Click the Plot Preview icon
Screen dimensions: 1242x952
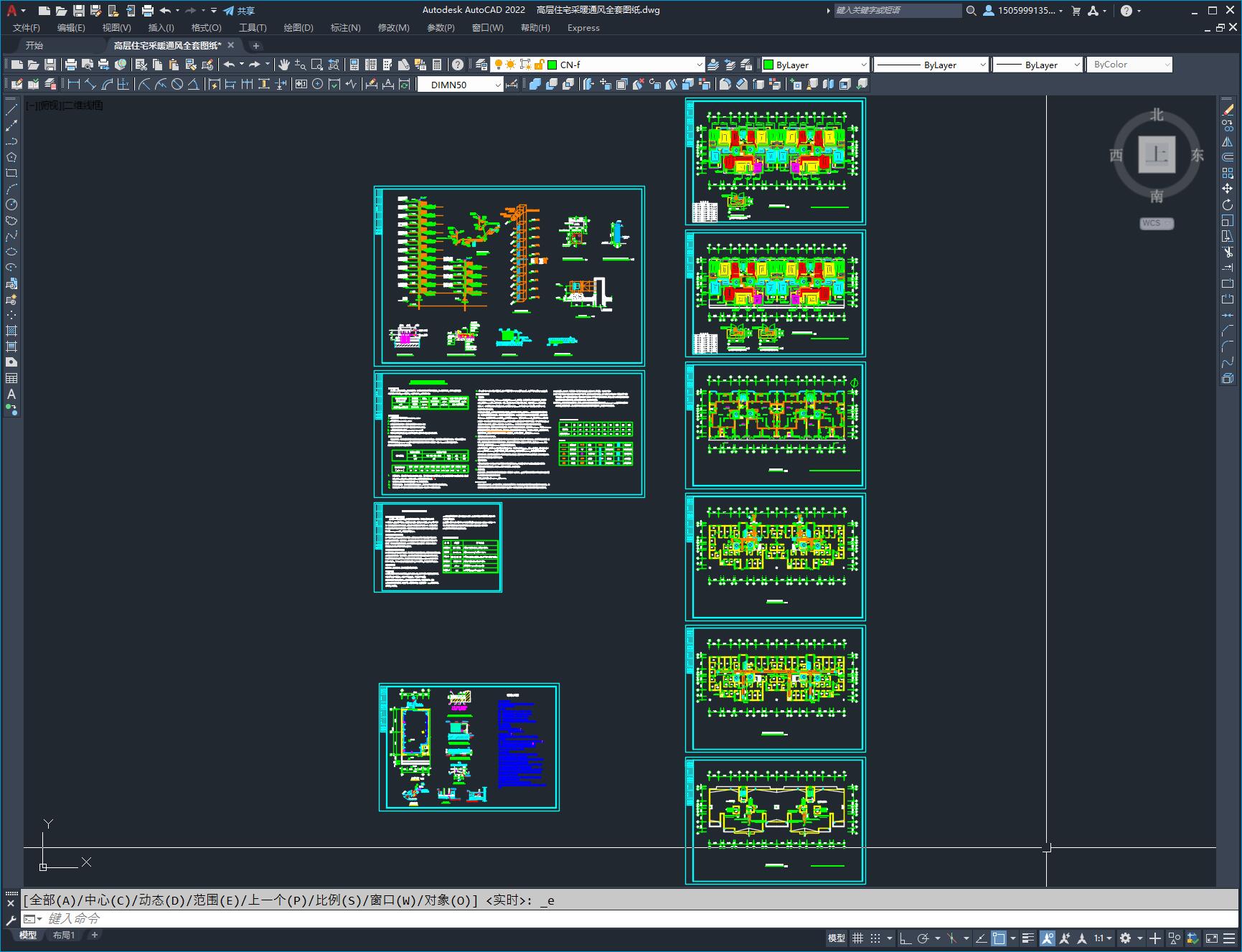click(x=87, y=65)
